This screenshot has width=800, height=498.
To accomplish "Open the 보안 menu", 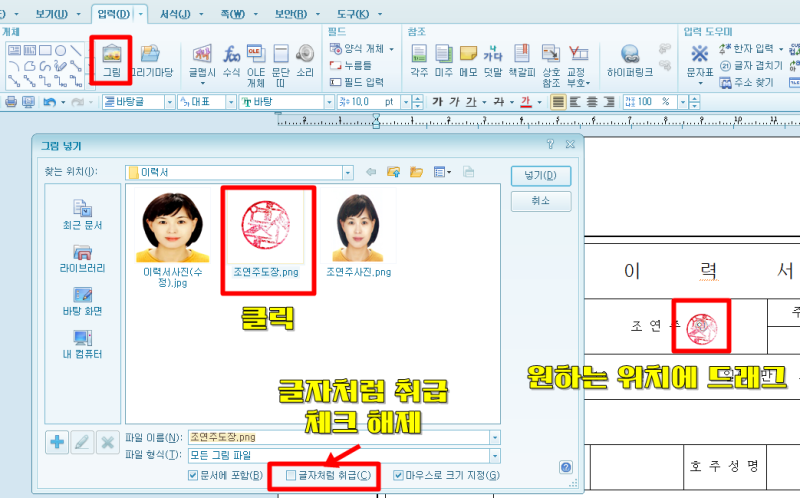I will point(291,14).
